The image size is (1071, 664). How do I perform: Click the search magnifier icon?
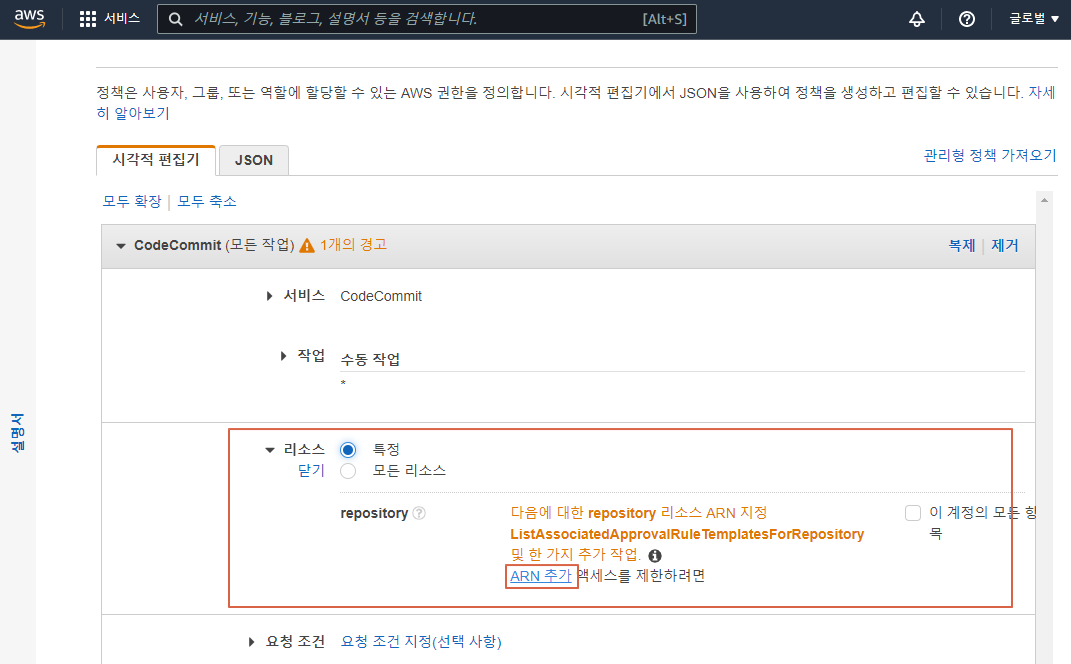click(176, 19)
